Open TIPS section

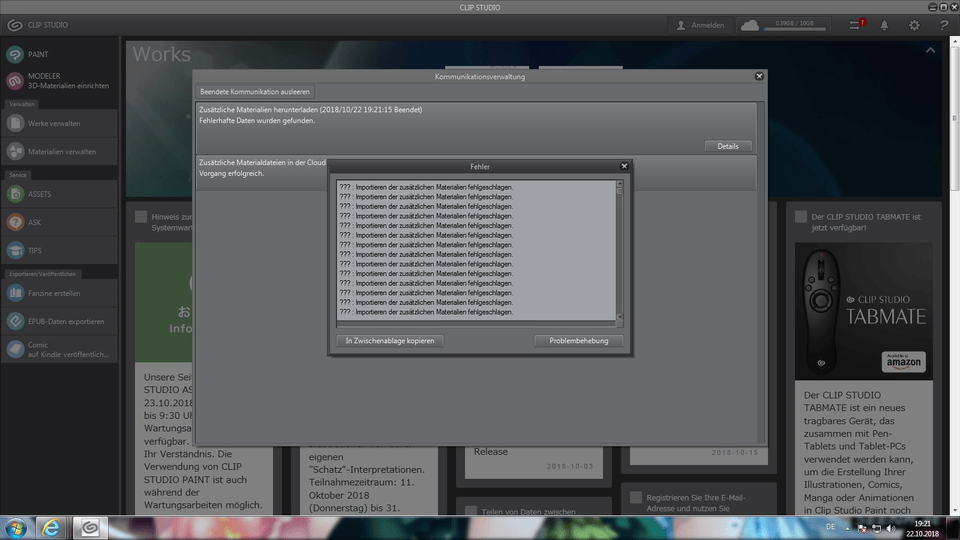pos(59,250)
